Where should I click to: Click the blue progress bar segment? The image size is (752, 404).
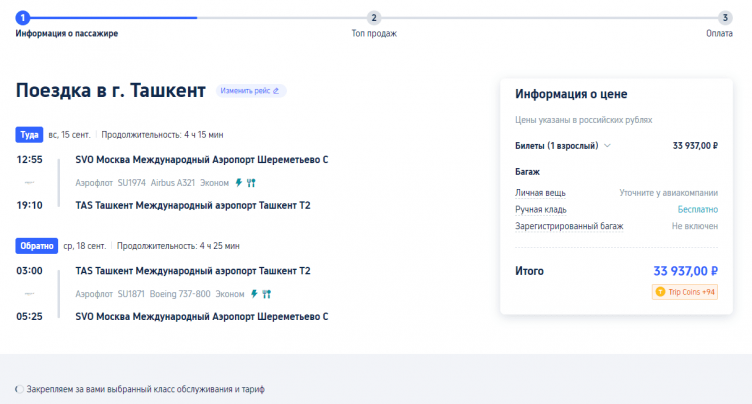[113, 18]
